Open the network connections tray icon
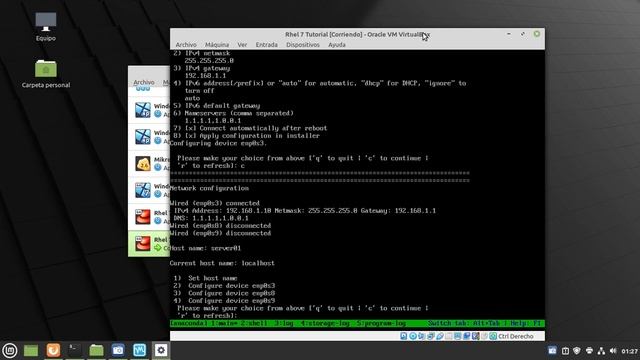This screenshot has width=640, height=360. click(601, 351)
